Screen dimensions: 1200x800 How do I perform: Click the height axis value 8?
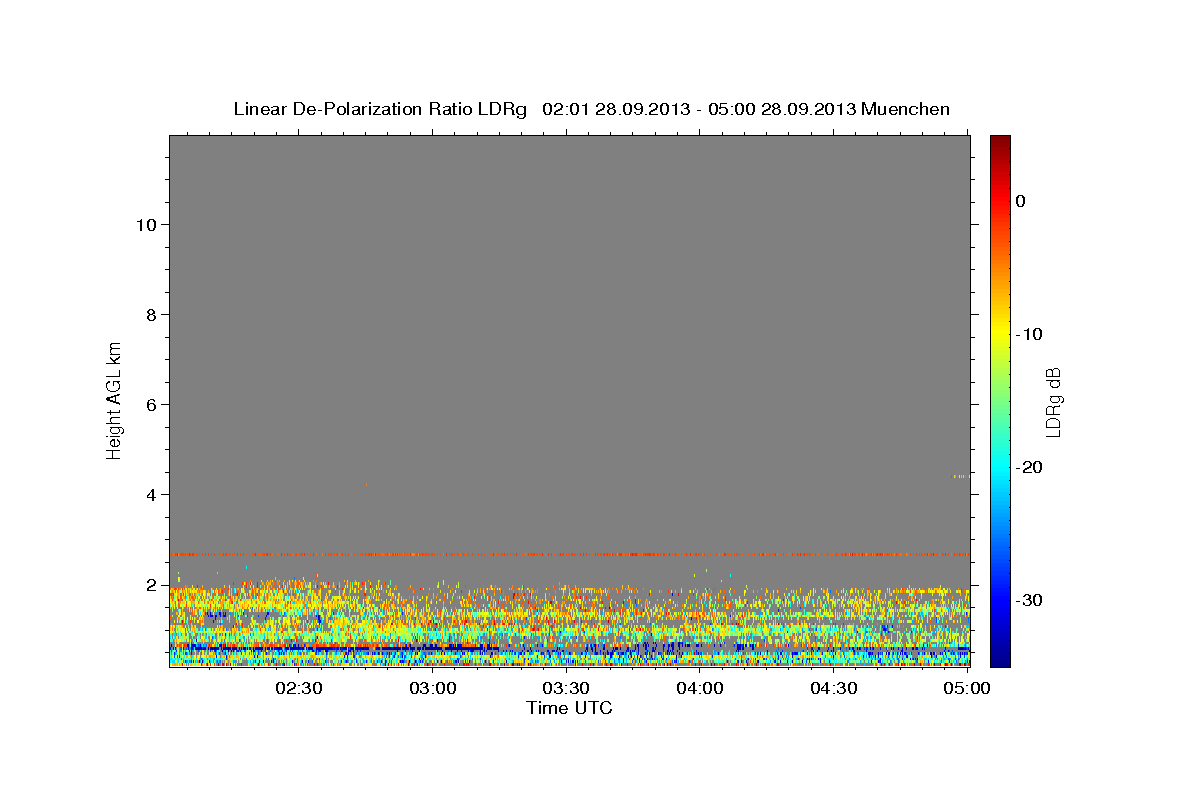(152, 314)
